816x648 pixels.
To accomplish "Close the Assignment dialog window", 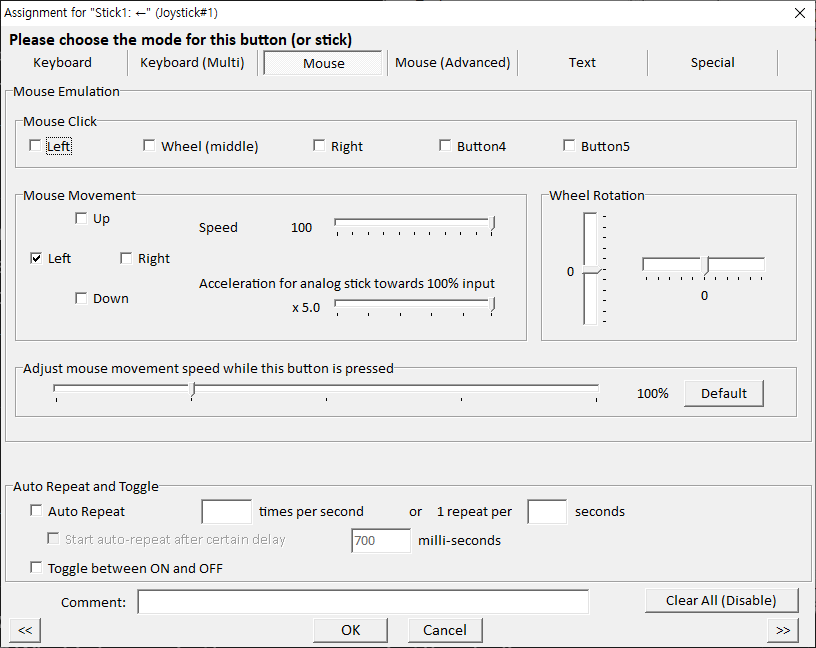I will click(x=800, y=13).
